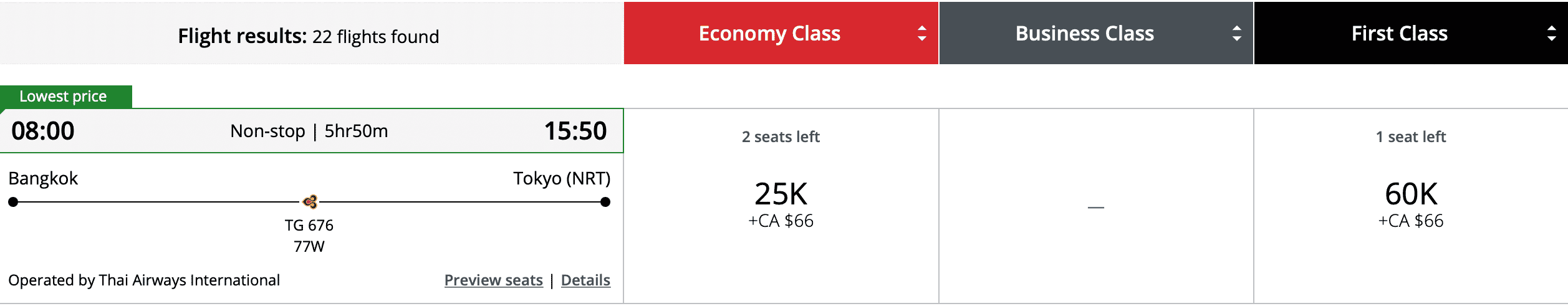The width and height of the screenshot is (1568, 306).
Task: Click the Flight results count heading
Action: (308, 36)
